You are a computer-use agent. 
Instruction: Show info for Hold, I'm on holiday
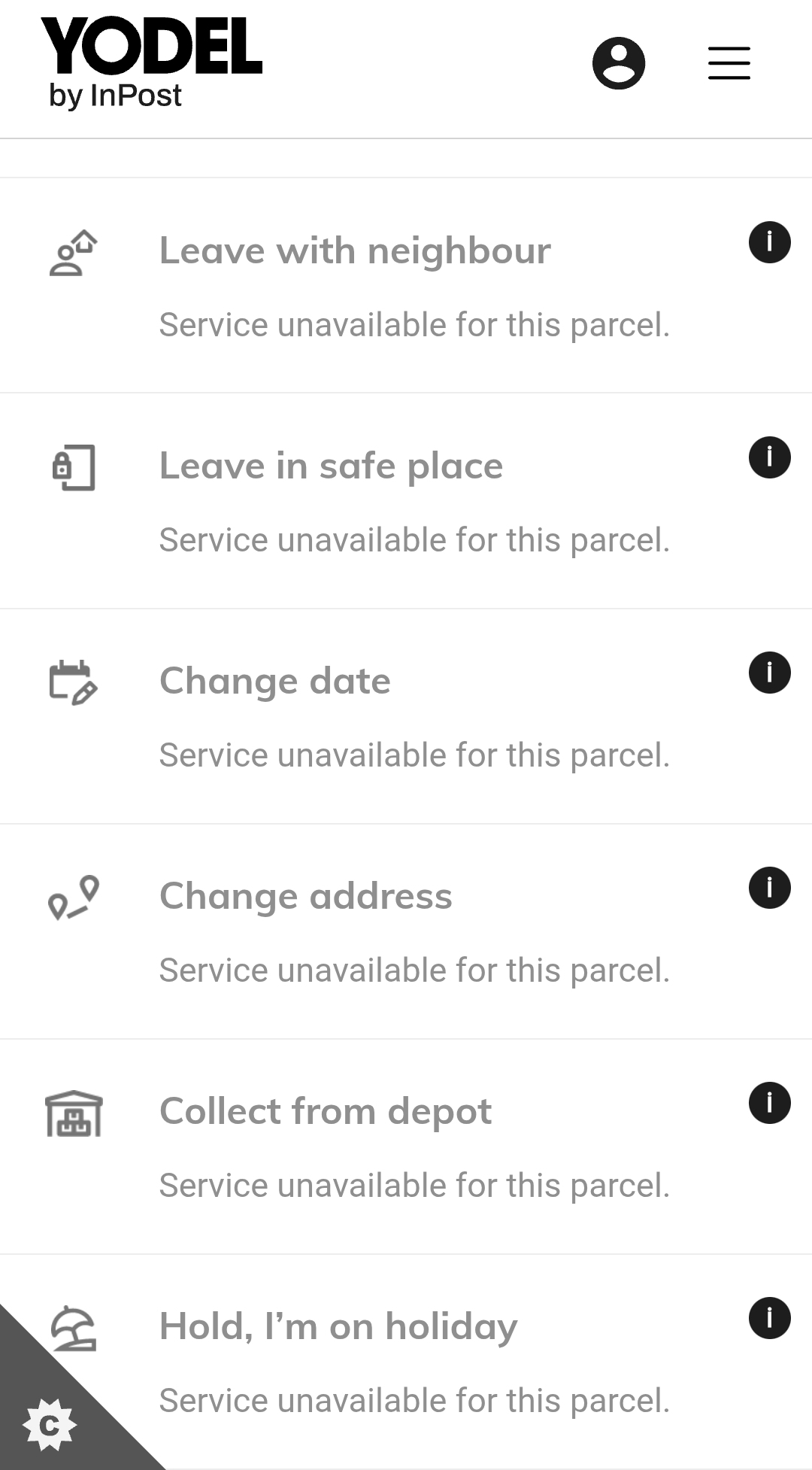coord(769,1318)
